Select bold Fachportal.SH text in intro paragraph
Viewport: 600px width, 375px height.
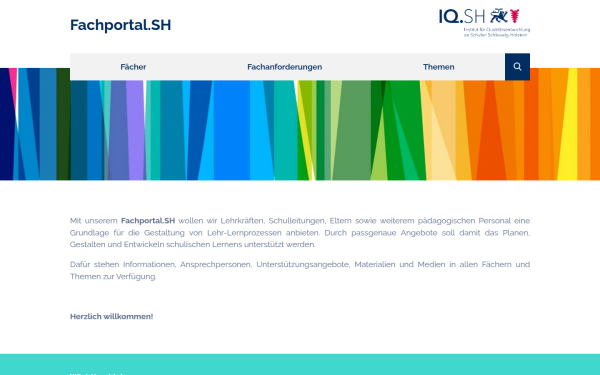pos(148,221)
